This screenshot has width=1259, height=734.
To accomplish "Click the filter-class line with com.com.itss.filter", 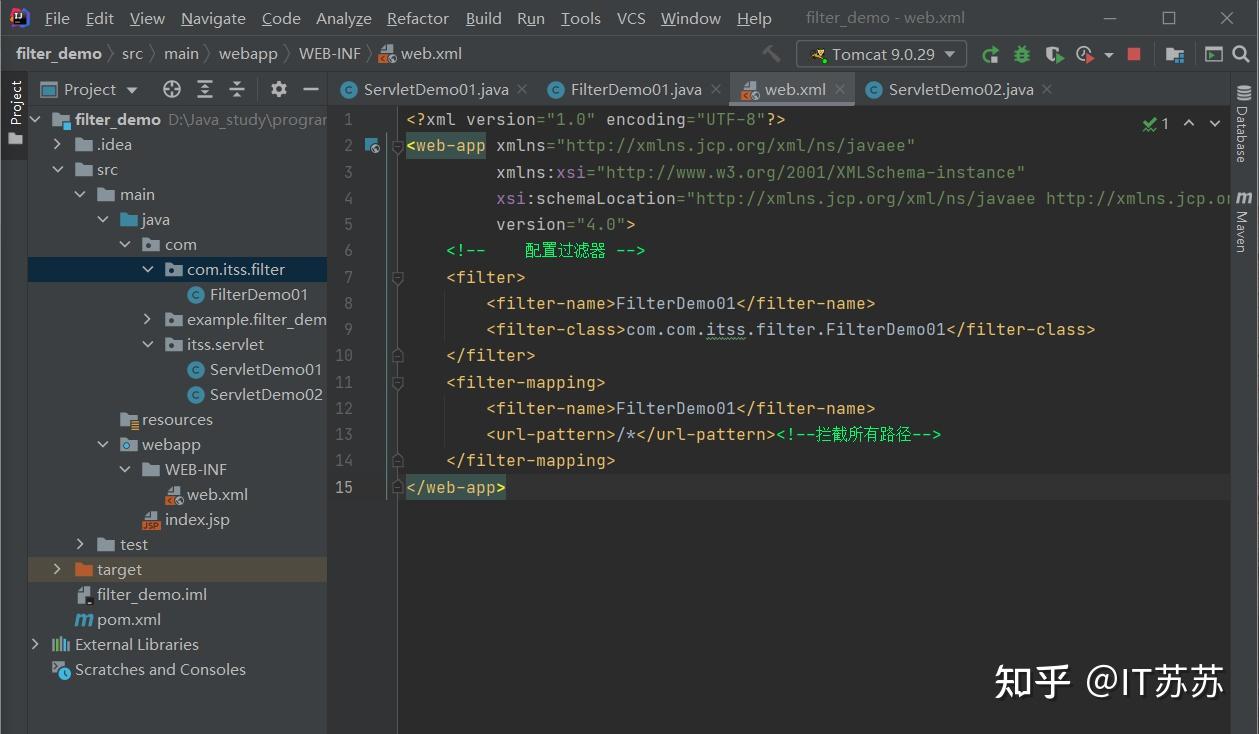I will point(791,329).
